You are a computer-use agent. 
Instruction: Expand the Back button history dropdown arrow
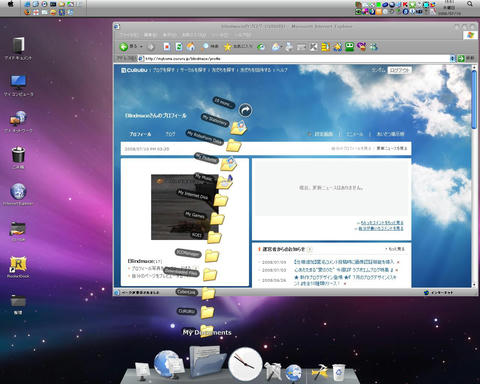pos(141,47)
